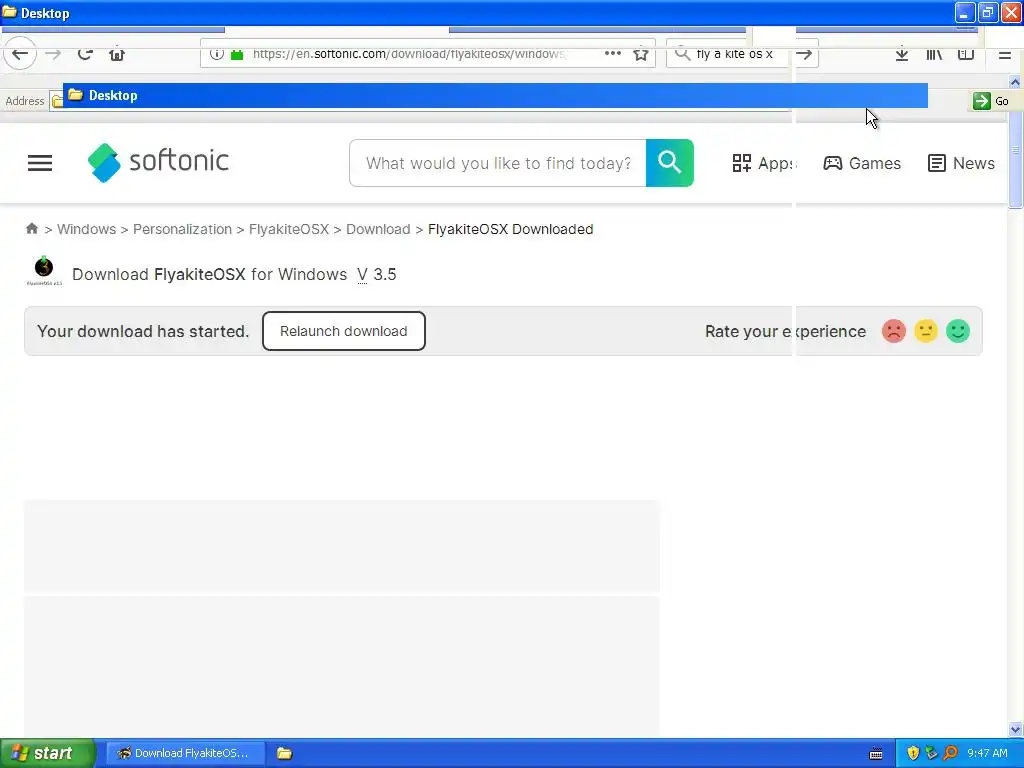
Task: Switch to the folder taskbar window
Action: (x=284, y=753)
